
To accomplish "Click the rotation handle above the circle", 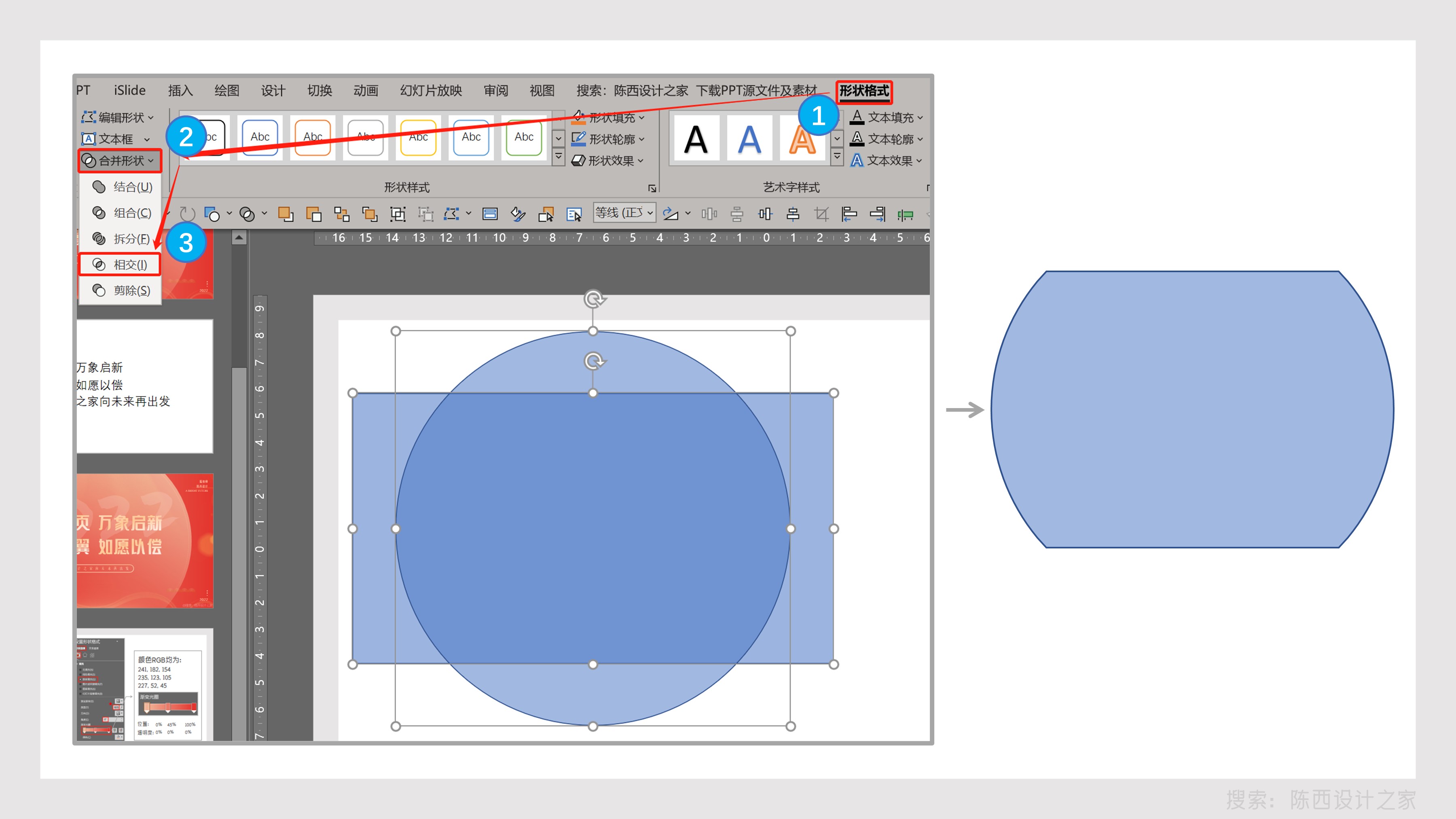I will click(x=593, y=298).
